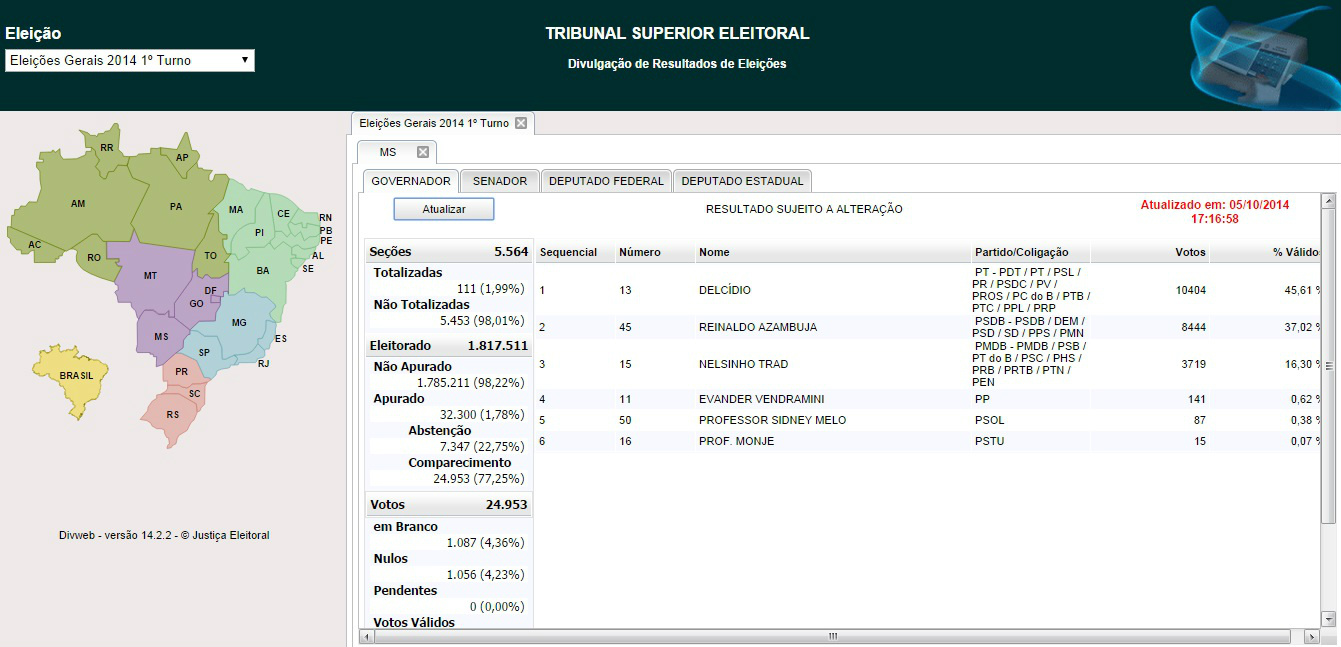This screenshot has height=647, width=1341.
Task: Select the EVANDER VENDRAMINI candidate row
Action: (x=927, y=399)
